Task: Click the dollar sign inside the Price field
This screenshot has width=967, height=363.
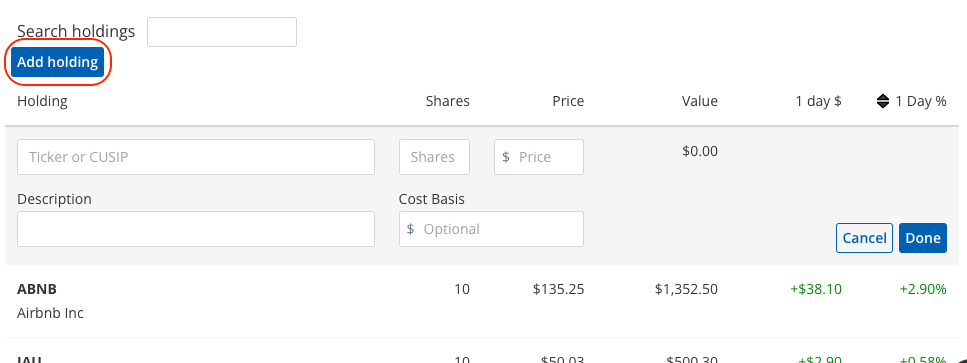Action: (506, 157)
